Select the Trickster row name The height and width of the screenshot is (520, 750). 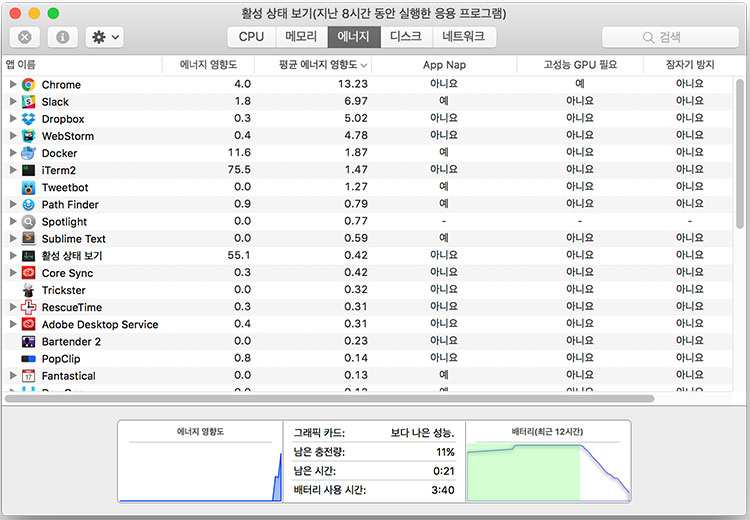point(64,290)
